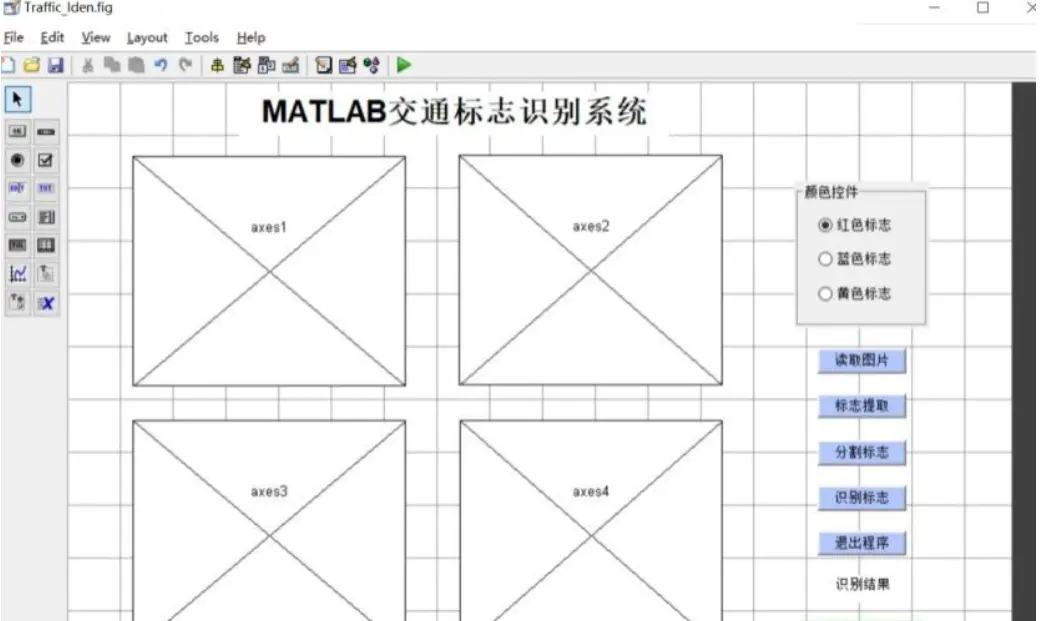
Task: Choose the Pop-up Menu component tool
Action: pyautogui.click(x=17, y=217)
